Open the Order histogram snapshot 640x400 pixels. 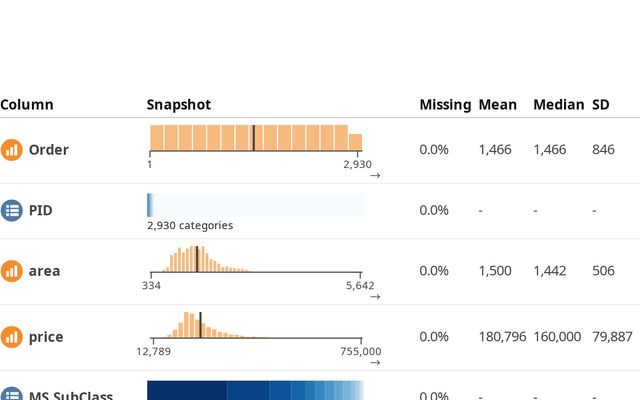pos(256,138)
